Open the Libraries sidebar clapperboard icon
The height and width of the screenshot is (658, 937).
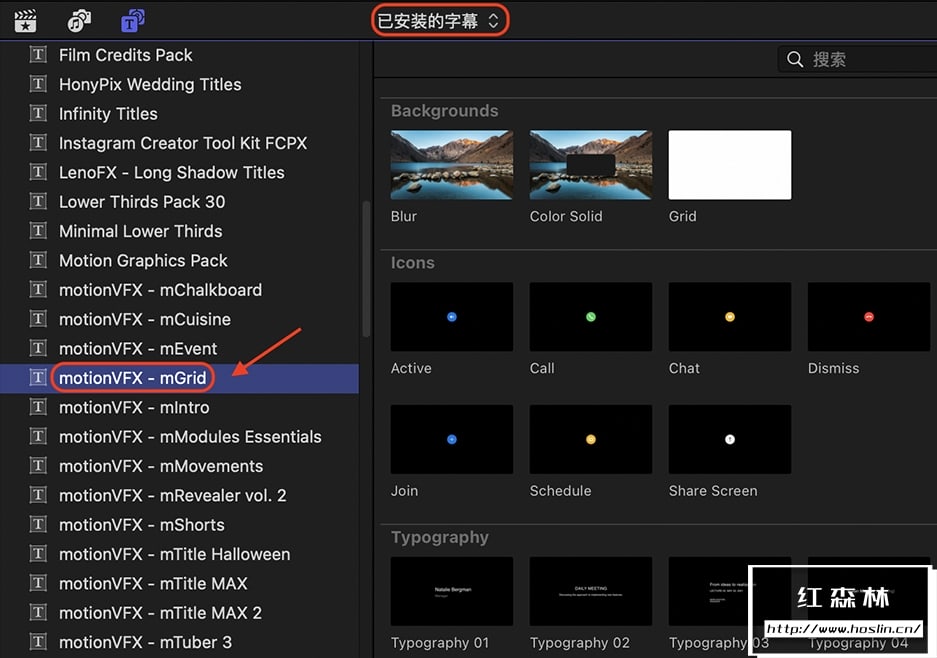tap(25, 21)
